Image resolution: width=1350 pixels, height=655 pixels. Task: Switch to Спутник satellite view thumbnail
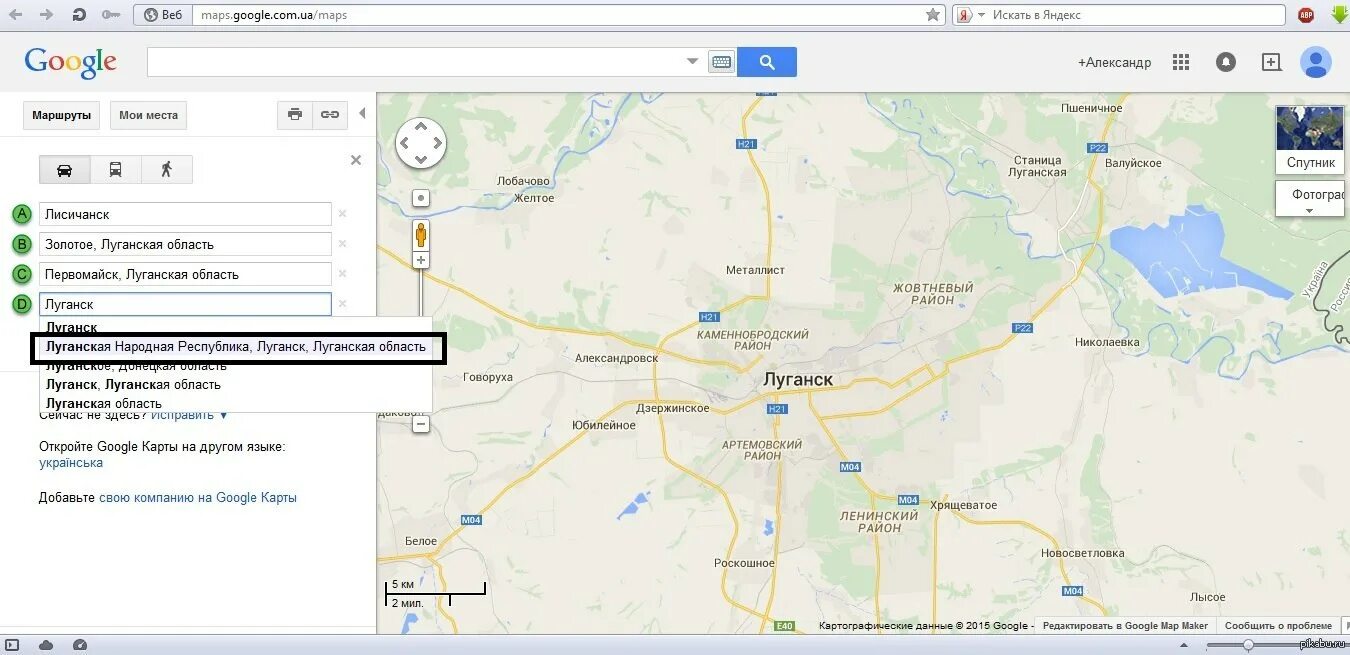pyautogui.click(x=1310, y=140)
